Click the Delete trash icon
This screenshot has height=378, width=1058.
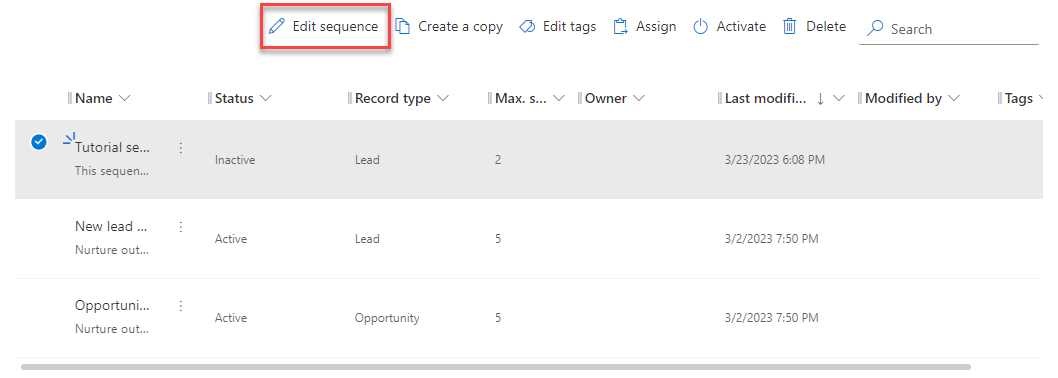[789, 26]
